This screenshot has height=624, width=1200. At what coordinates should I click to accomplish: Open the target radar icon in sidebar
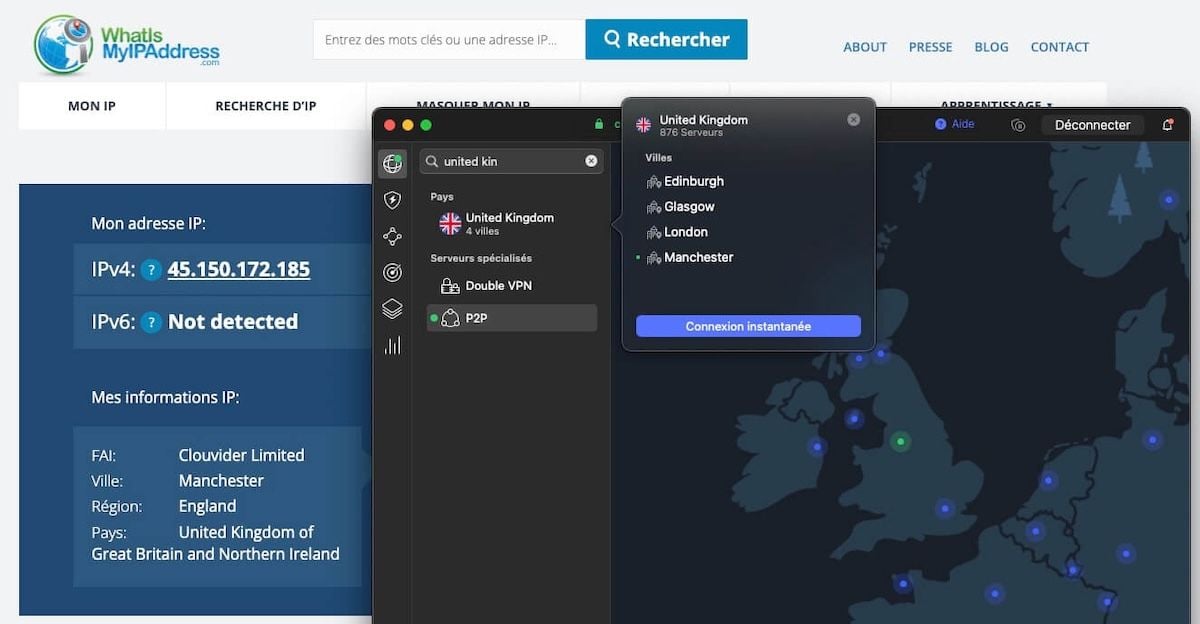(x=392, y=272)
